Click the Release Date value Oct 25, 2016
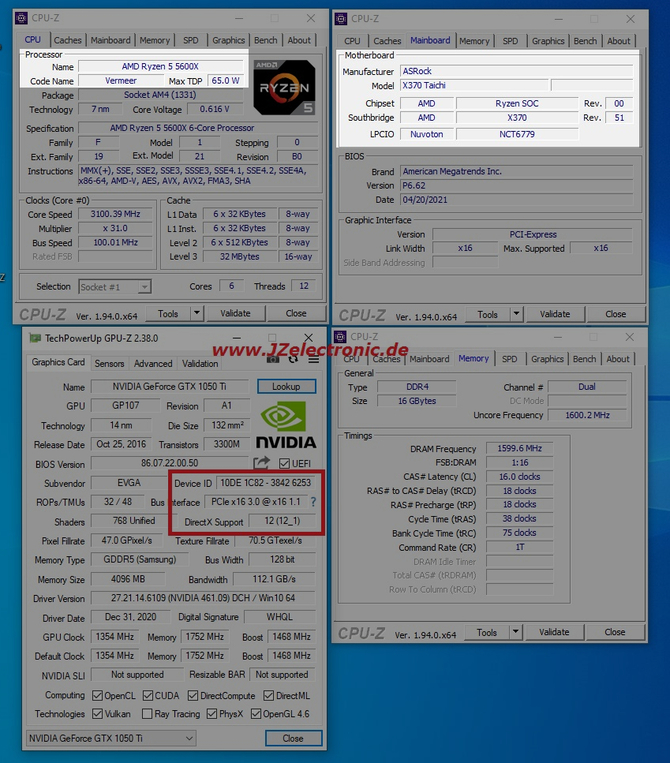Image resolution: width=670 pixels, height=763 pixels. click(x=121, y=444)
